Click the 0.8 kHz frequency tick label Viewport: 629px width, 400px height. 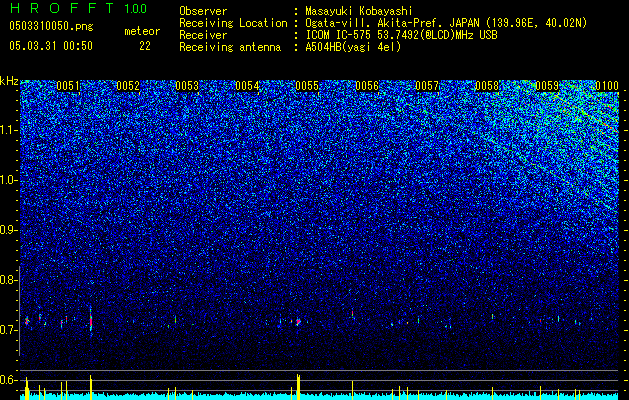click(8, 280)
